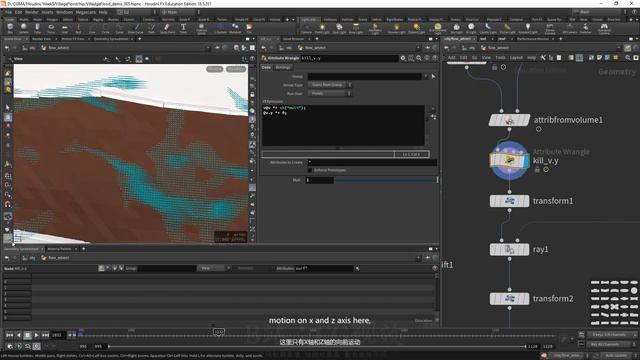The height and width of the screenshot is (360, 640).
Task: Open the desktop Main selector dropdown
Action: pos(178,12)
